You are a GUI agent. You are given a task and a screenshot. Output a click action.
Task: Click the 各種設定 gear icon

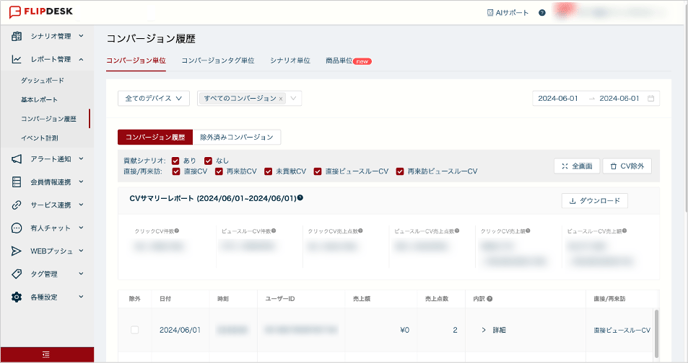[17, 297]
